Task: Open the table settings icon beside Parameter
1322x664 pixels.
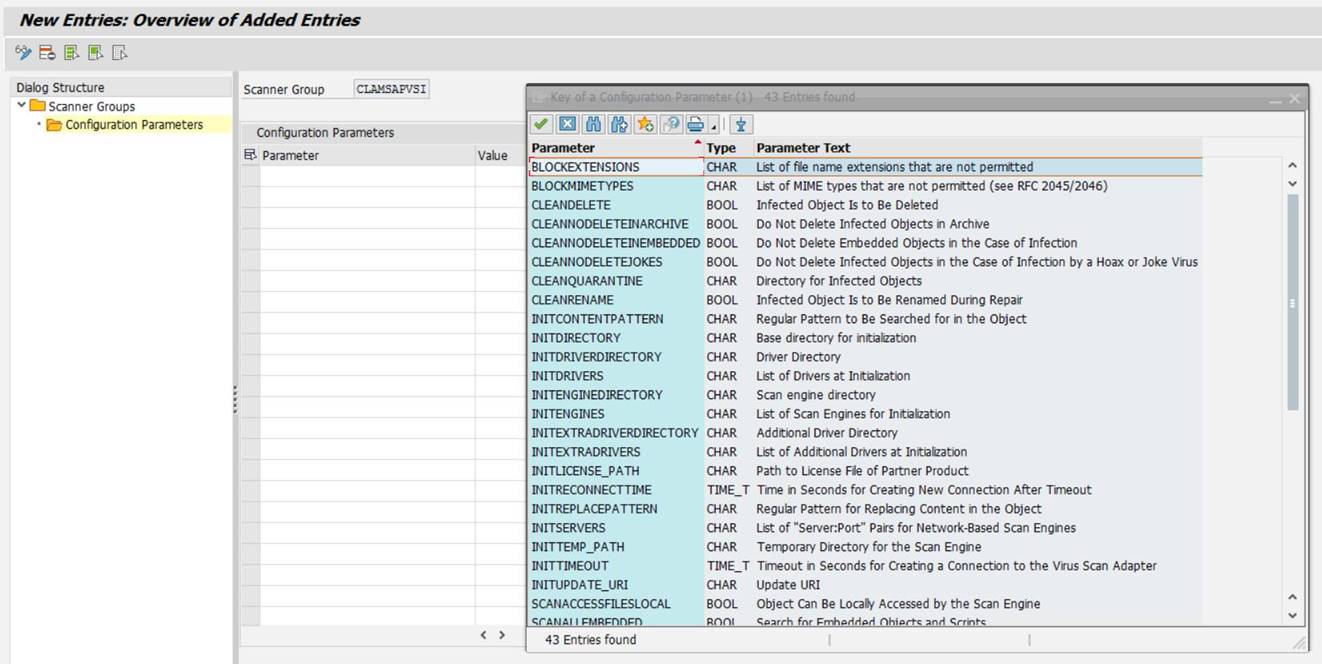Action: (250, 155)
